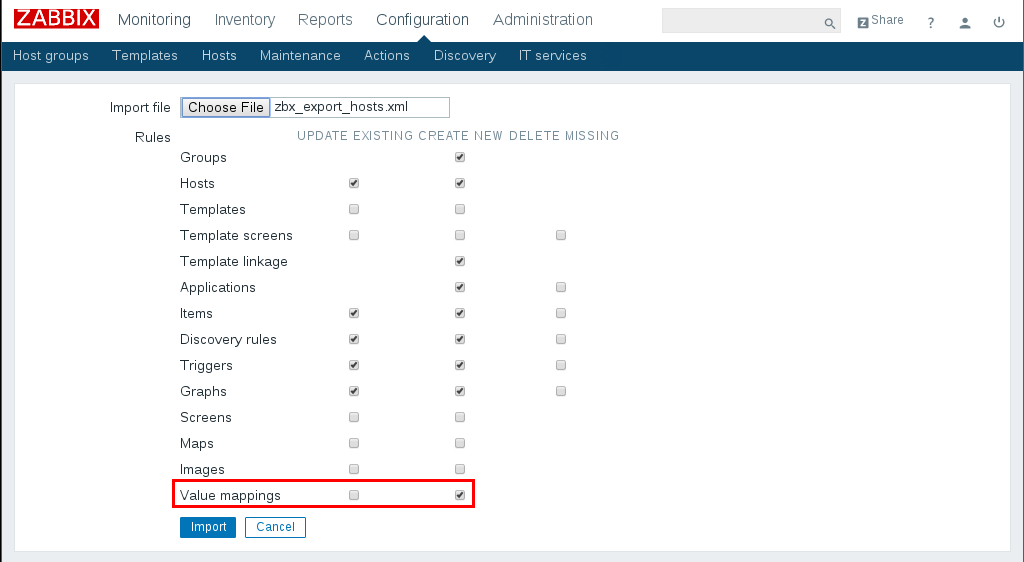Click the DELETE MISSING column header
Screen dimensions: 1024x562
(564, 136)
